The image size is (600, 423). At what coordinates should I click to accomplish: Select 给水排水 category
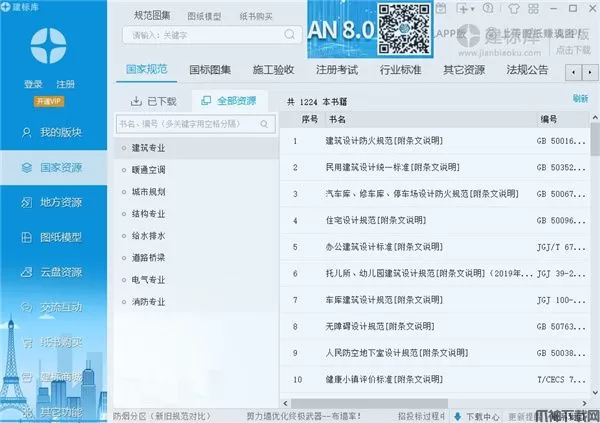click(196, 236)
